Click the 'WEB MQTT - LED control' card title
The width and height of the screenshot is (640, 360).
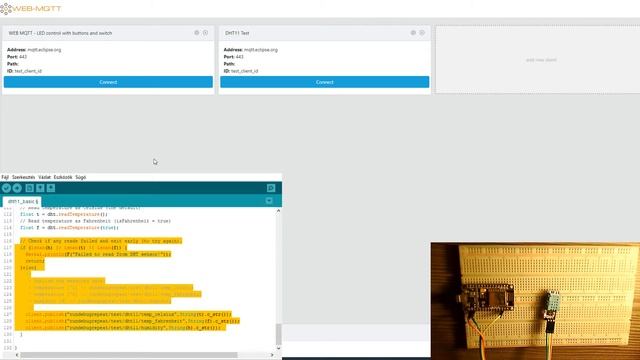pos(60,33)
